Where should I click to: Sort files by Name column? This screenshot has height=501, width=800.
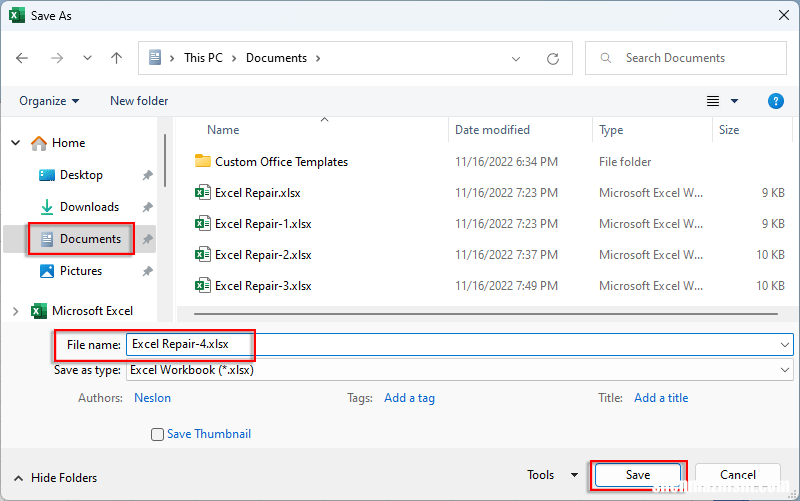tap(223, 130)
